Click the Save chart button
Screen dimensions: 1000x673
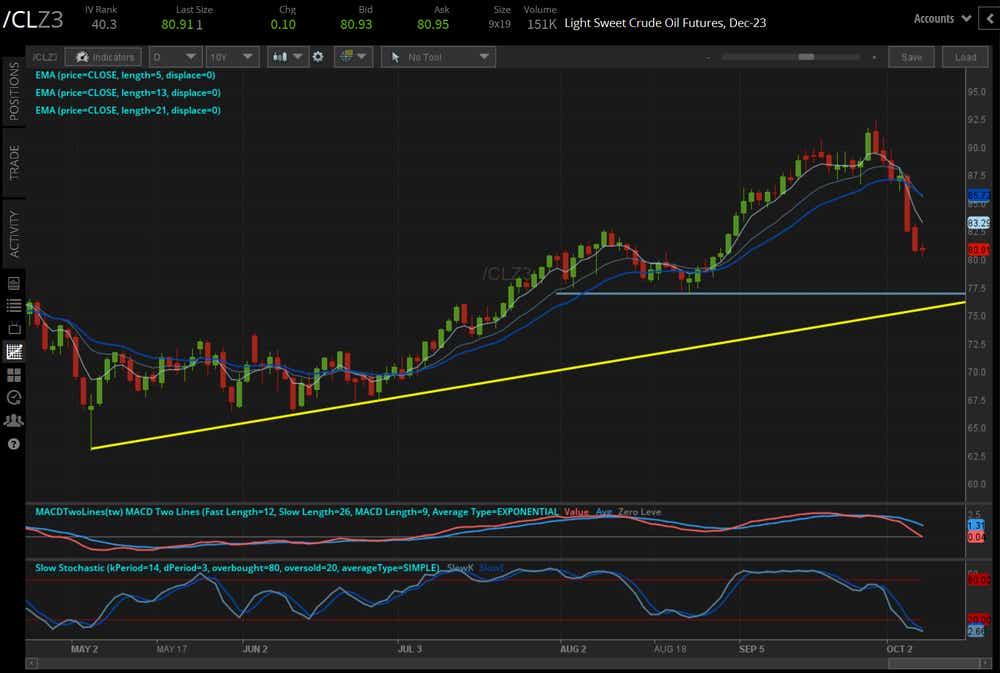(x=911, y=57)
